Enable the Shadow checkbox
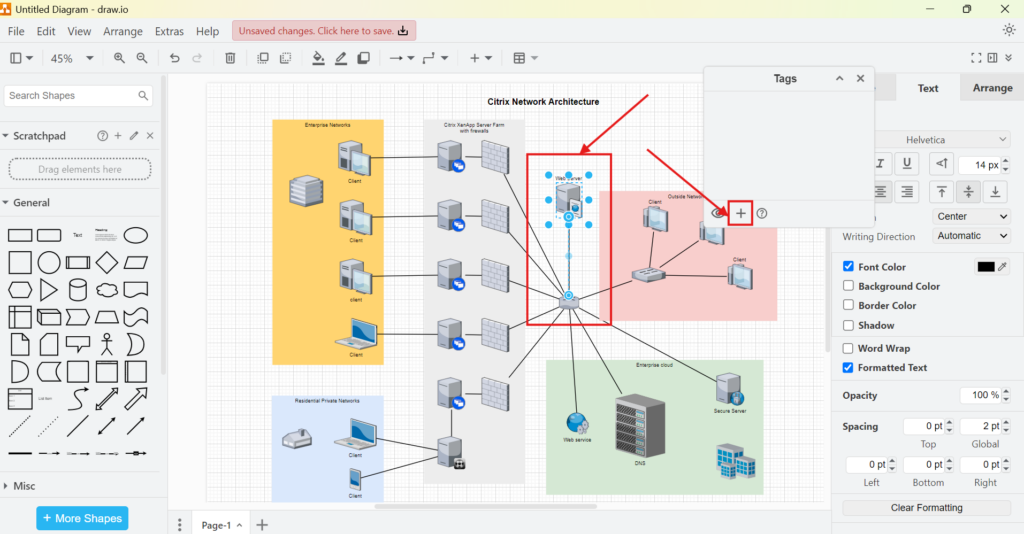The height and width of the screenshot is (534, 1024). click(848, 325)
